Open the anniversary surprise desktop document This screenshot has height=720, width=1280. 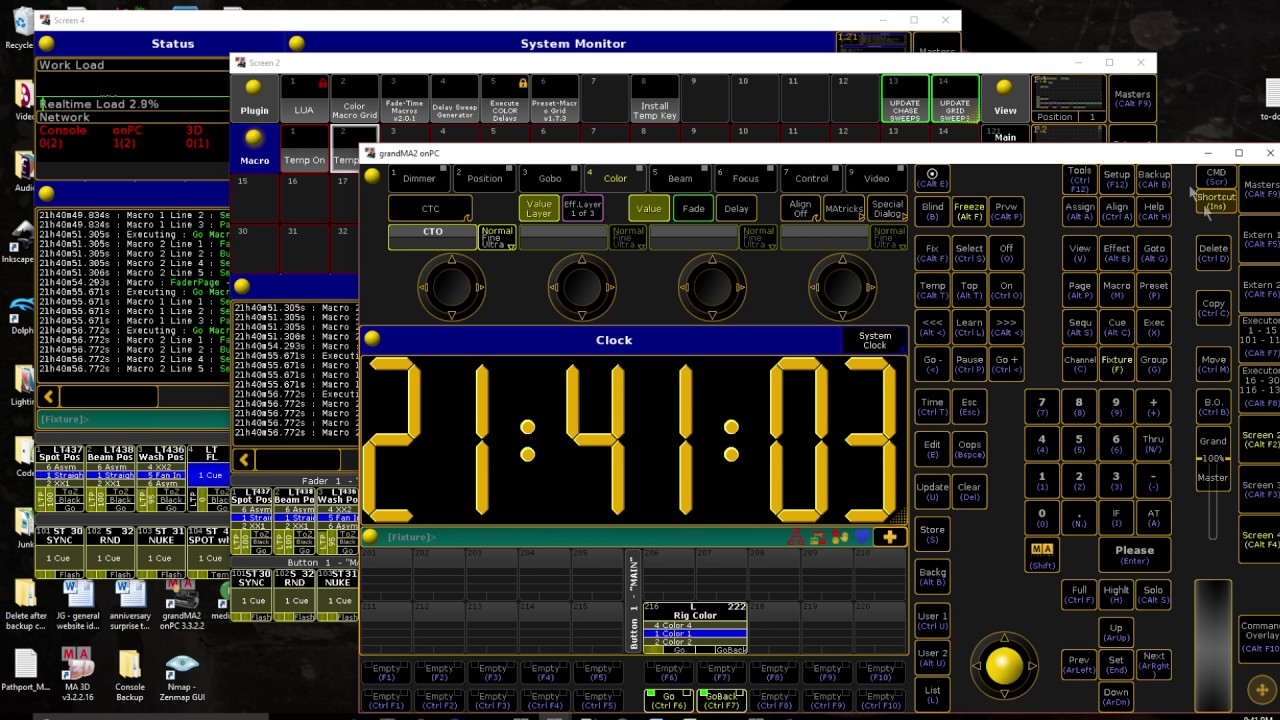click(130, 605)
